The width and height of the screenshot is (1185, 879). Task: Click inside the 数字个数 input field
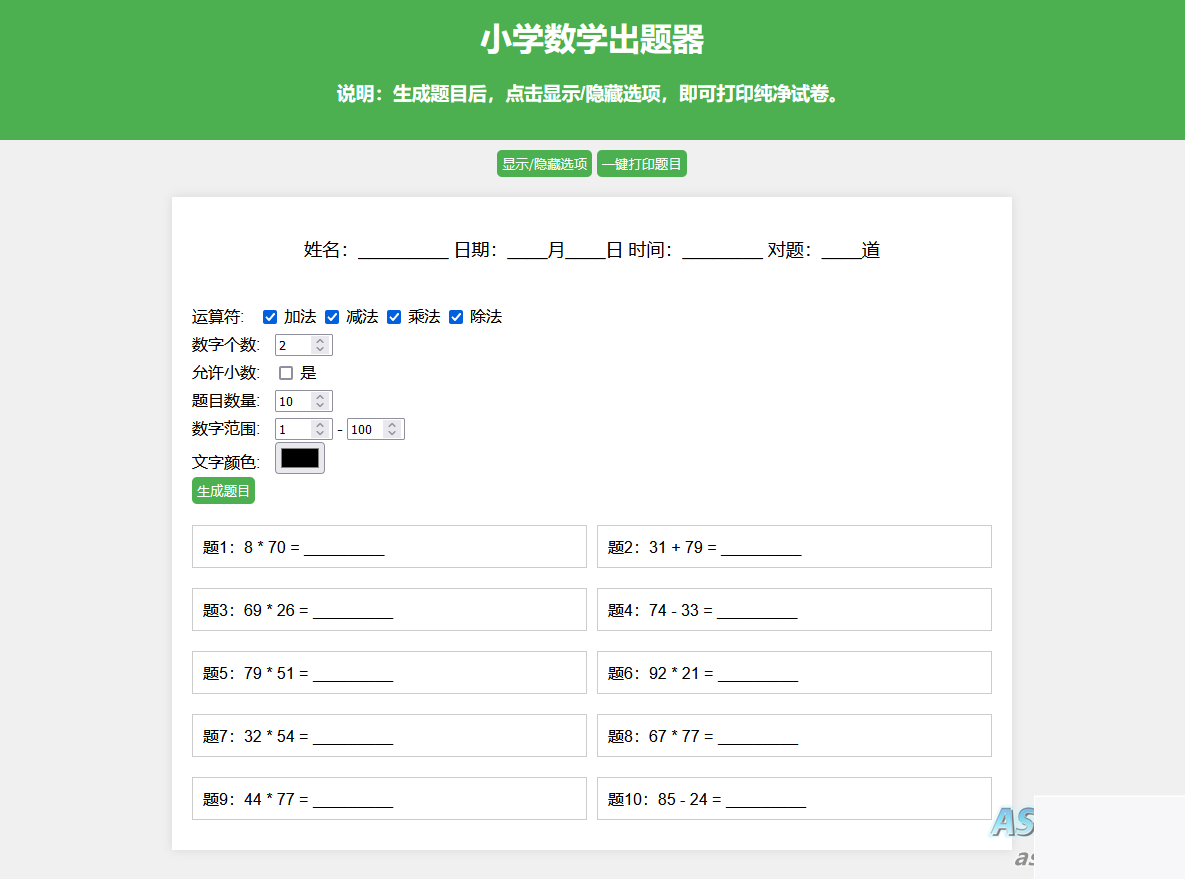[x=292, y=344]
